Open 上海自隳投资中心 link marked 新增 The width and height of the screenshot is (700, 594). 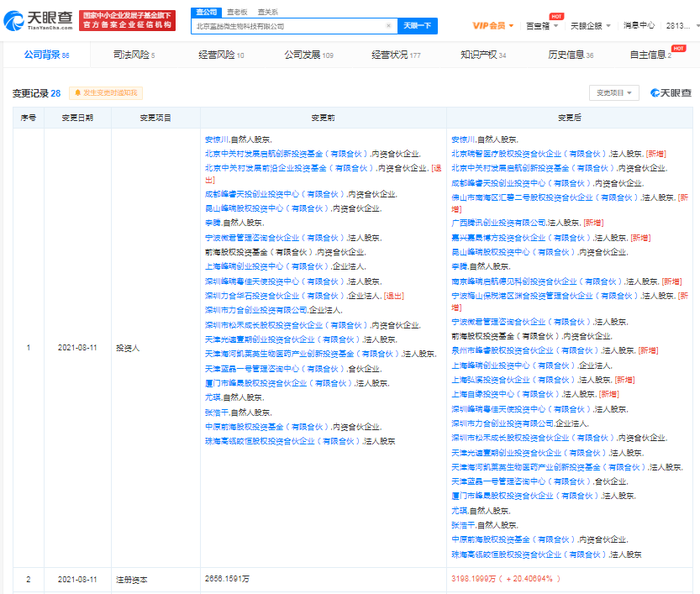(x=506, y=394)
